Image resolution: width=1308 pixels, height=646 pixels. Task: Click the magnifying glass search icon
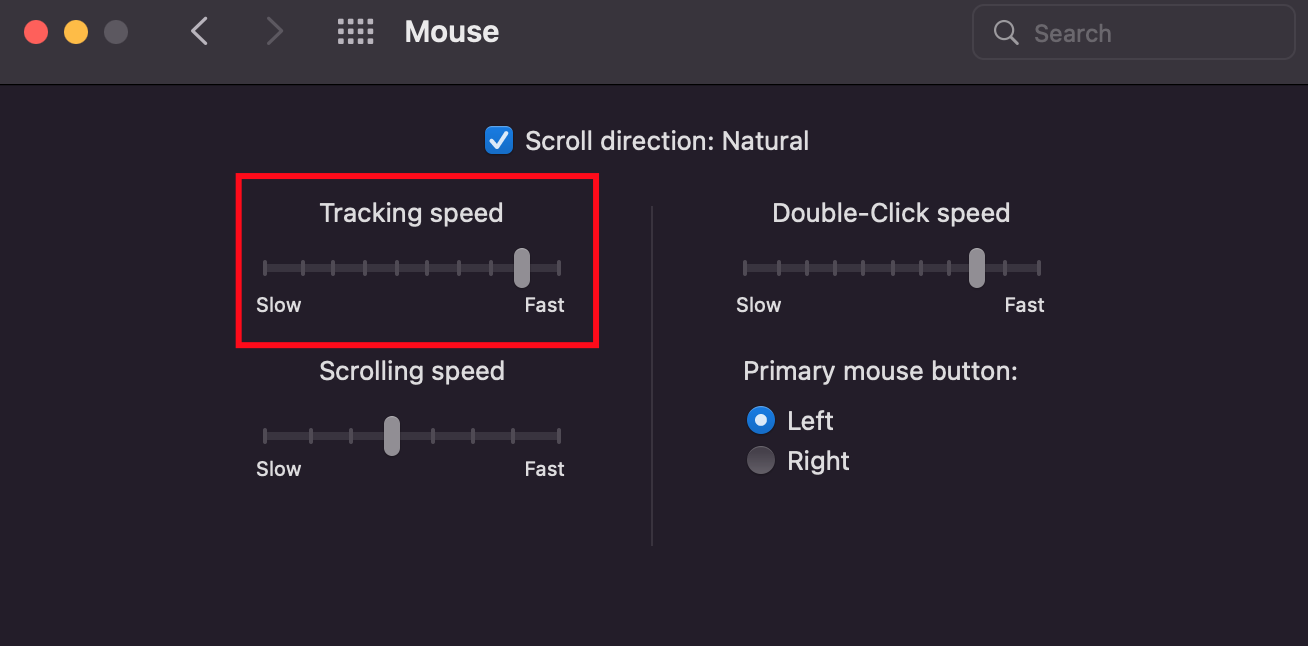[1006, 32]
